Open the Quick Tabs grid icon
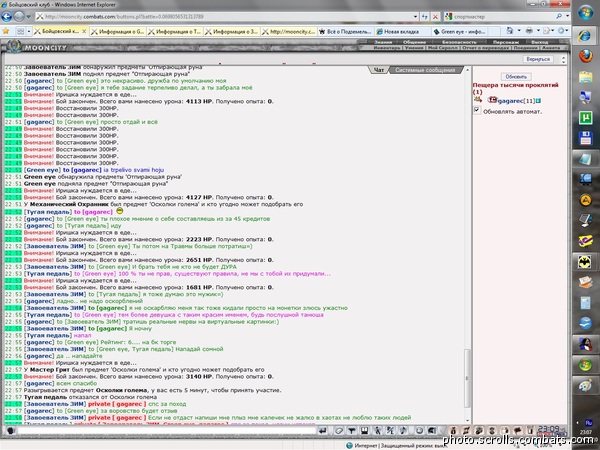 20,31
